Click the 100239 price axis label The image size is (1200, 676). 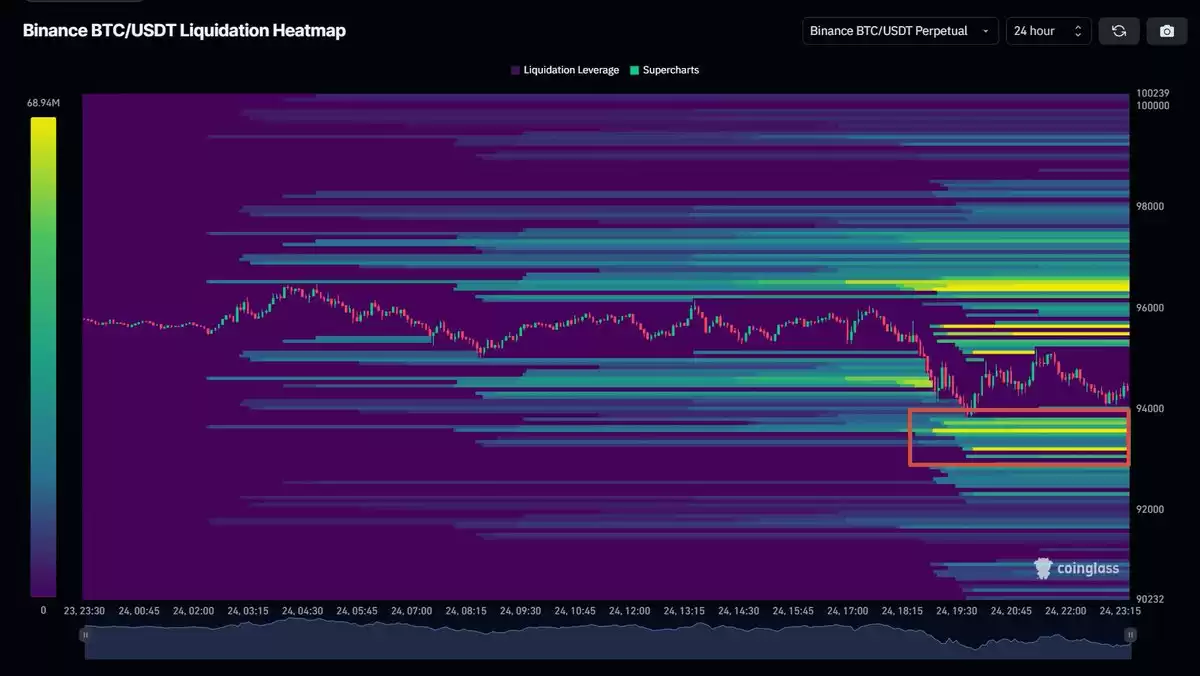point(1153,94)
